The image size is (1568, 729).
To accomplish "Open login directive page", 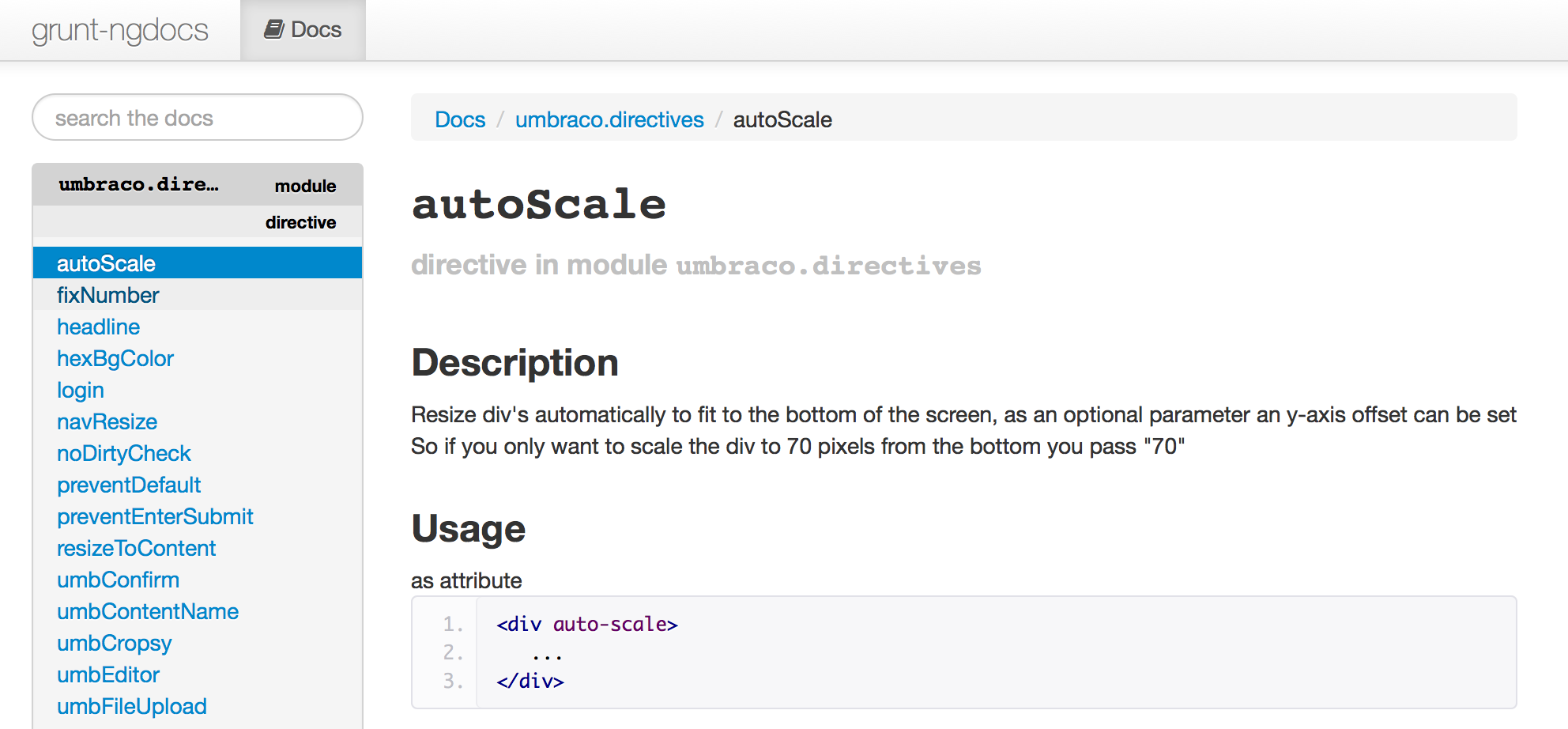I will pyautogui.click(x=81, y=390).
